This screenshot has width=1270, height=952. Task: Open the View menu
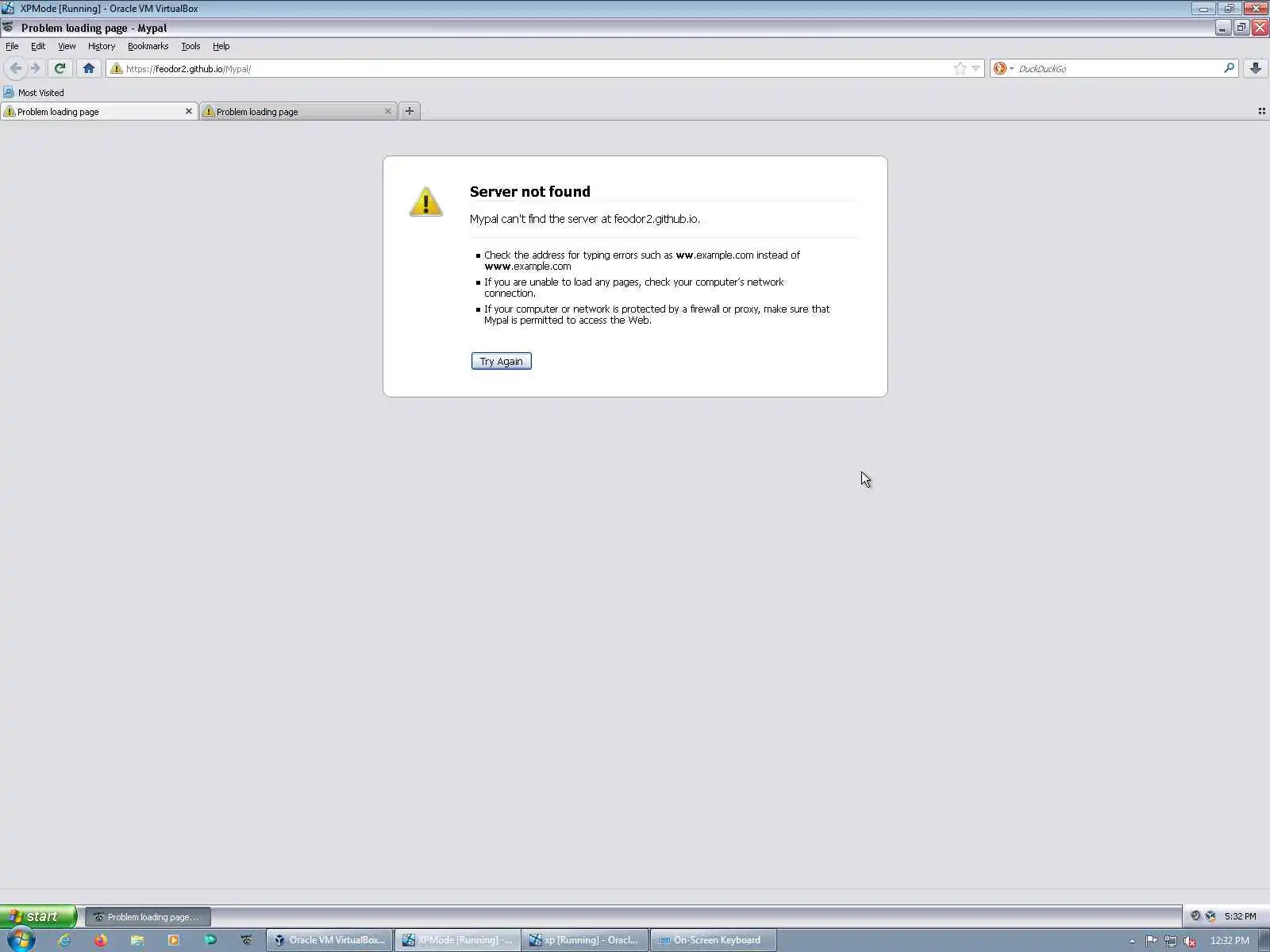pyautogui.click(x=67, y=46)
